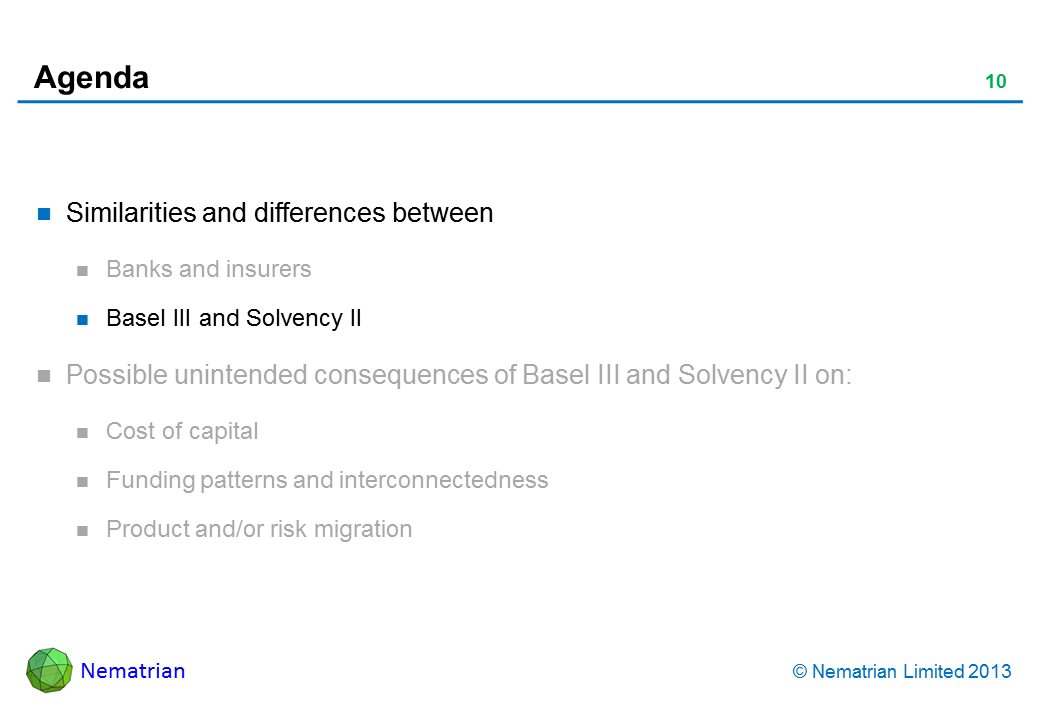Select the highlighted Basel III and Solvency II item
This screenshot has height=720, width=1040.
(x=233, y=318)
